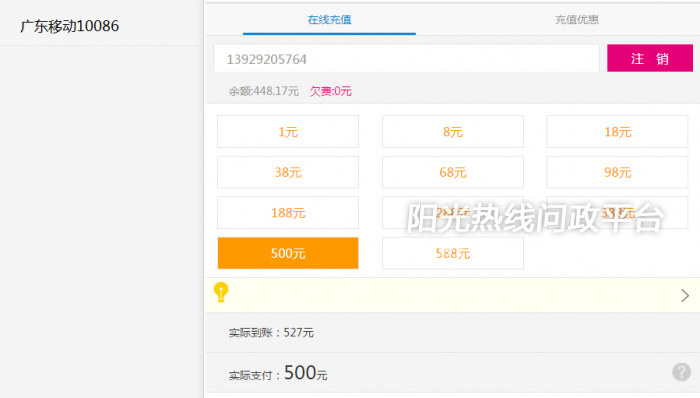Open the 充值优惠 tab
The image size is (700, 398).
click(x=576, y=20)
